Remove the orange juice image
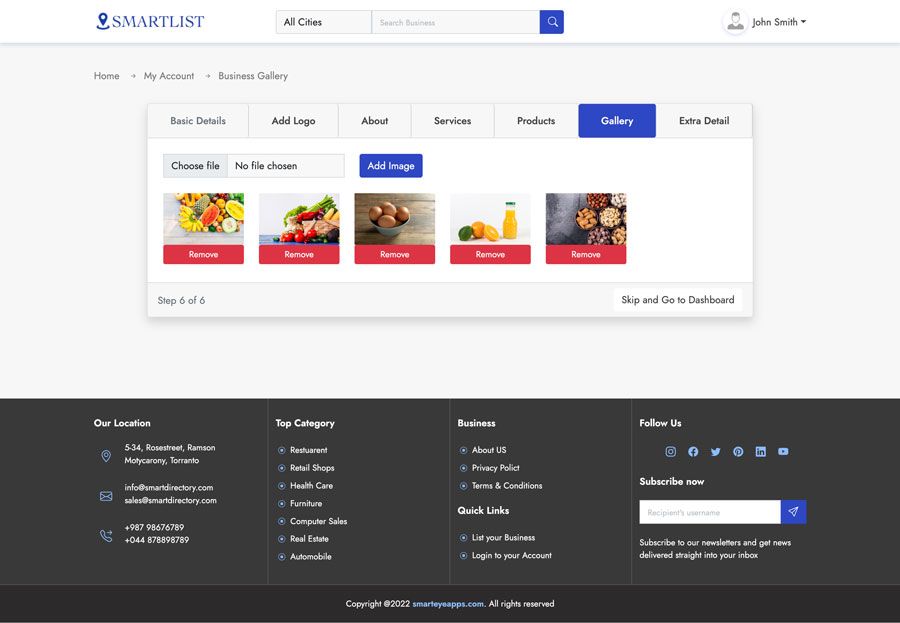 pos(490,254)
